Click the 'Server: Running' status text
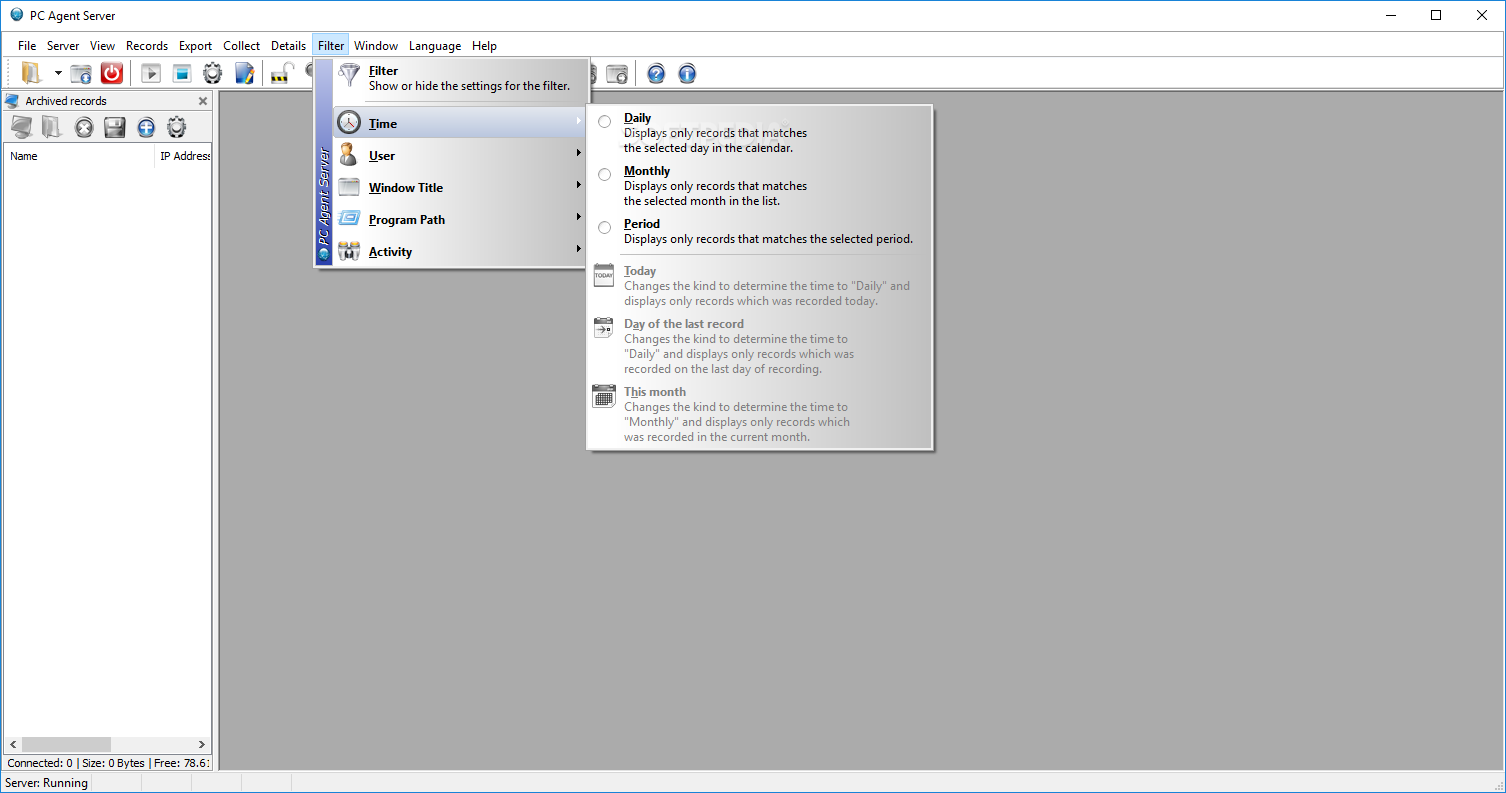This screenshot has height=793, width=1506. click(x=47, y=783)
